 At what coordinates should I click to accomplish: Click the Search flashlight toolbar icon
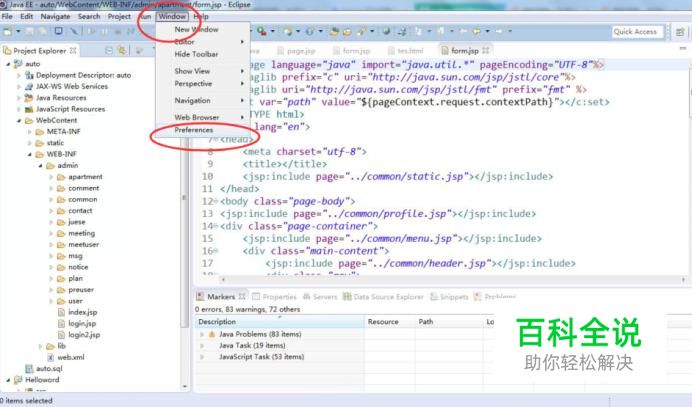pyautogui.click(x=362, y=31)
